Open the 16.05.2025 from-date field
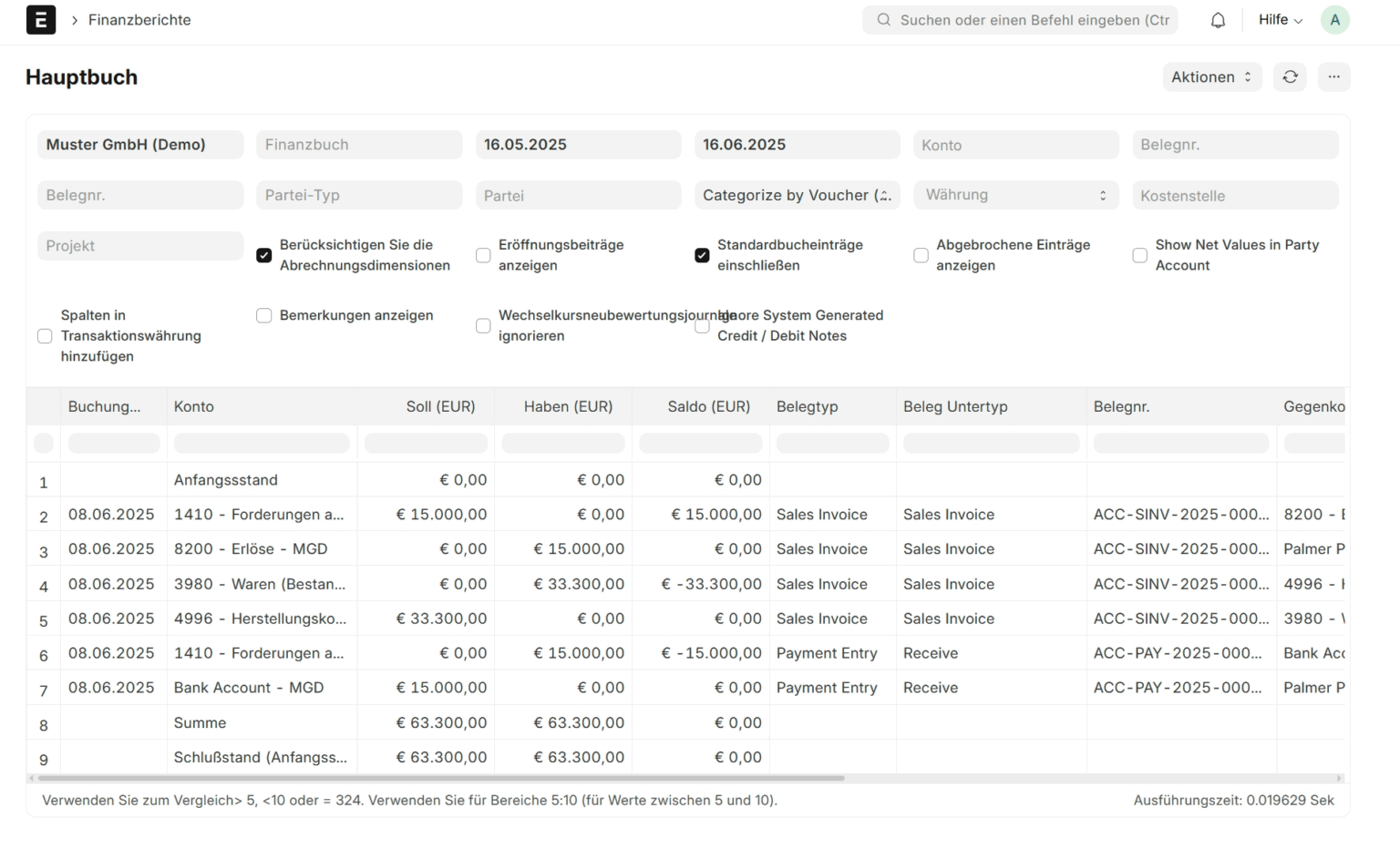This screenshot has height=849, width=1400. click(x=578, y=145)
